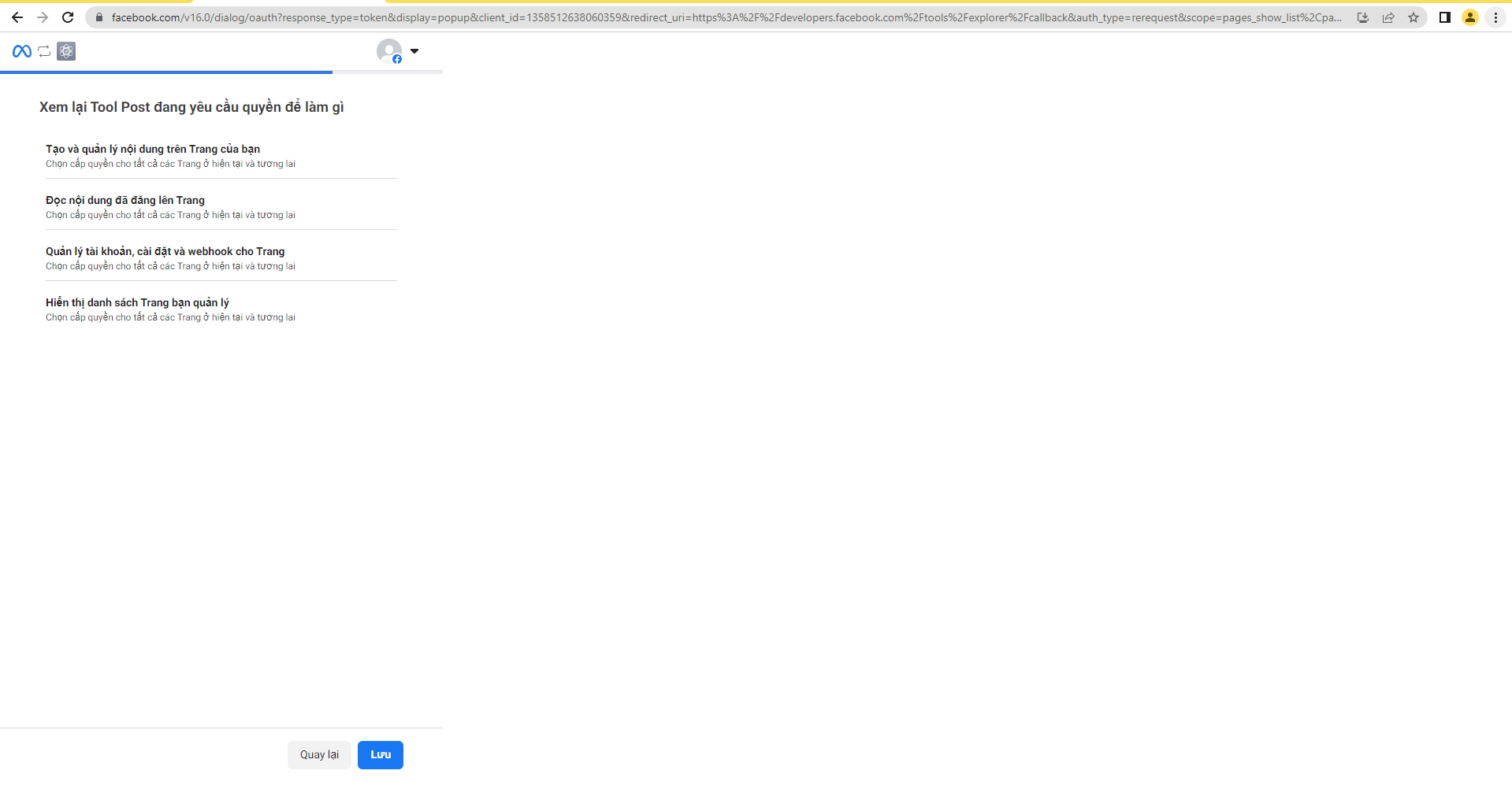
Task: Open the Chrome side panel
Action: pyautogui.click(x=1445, y=17)
